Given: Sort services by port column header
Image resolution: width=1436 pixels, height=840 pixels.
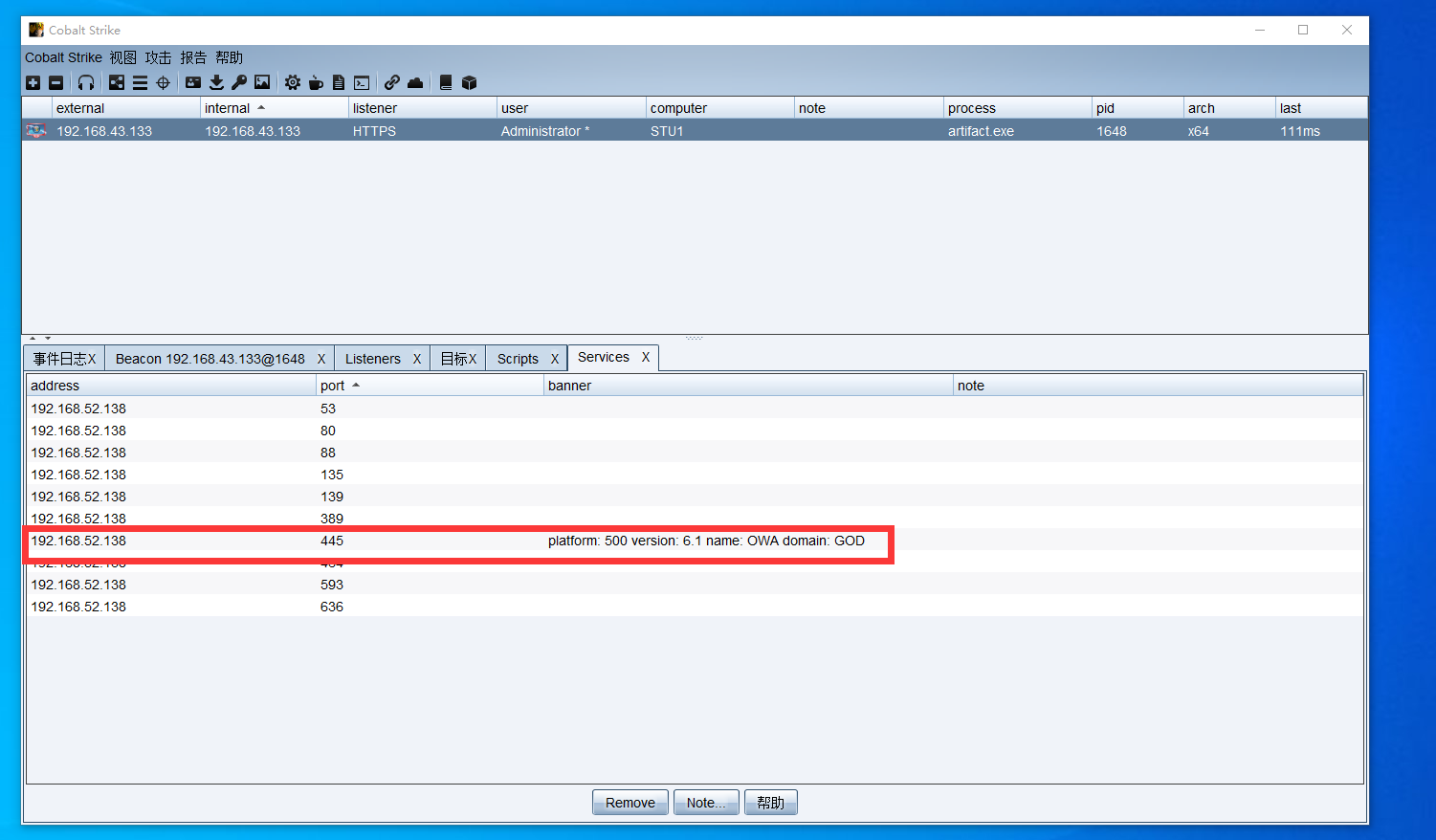Looking at the screenshot, I should [430, 386].
